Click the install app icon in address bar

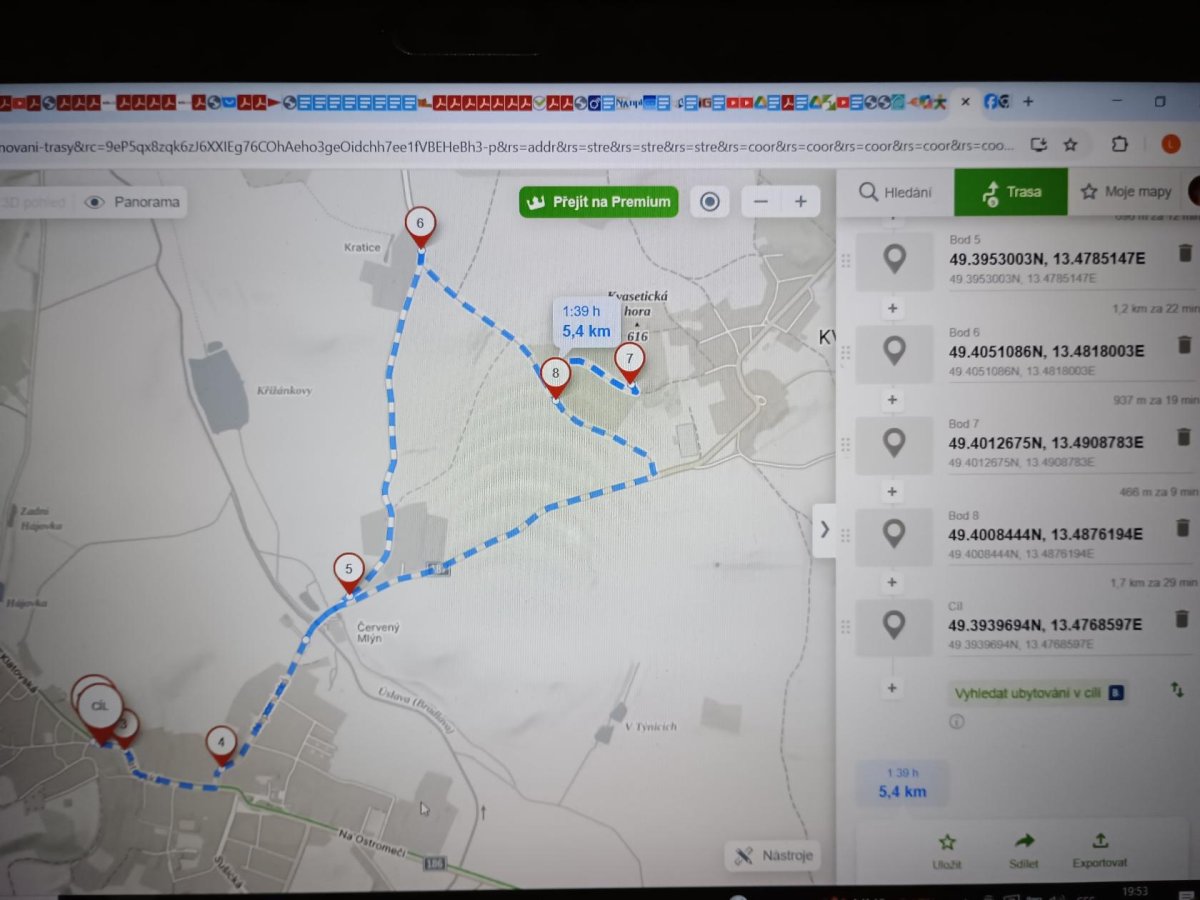pos(1039,144)
